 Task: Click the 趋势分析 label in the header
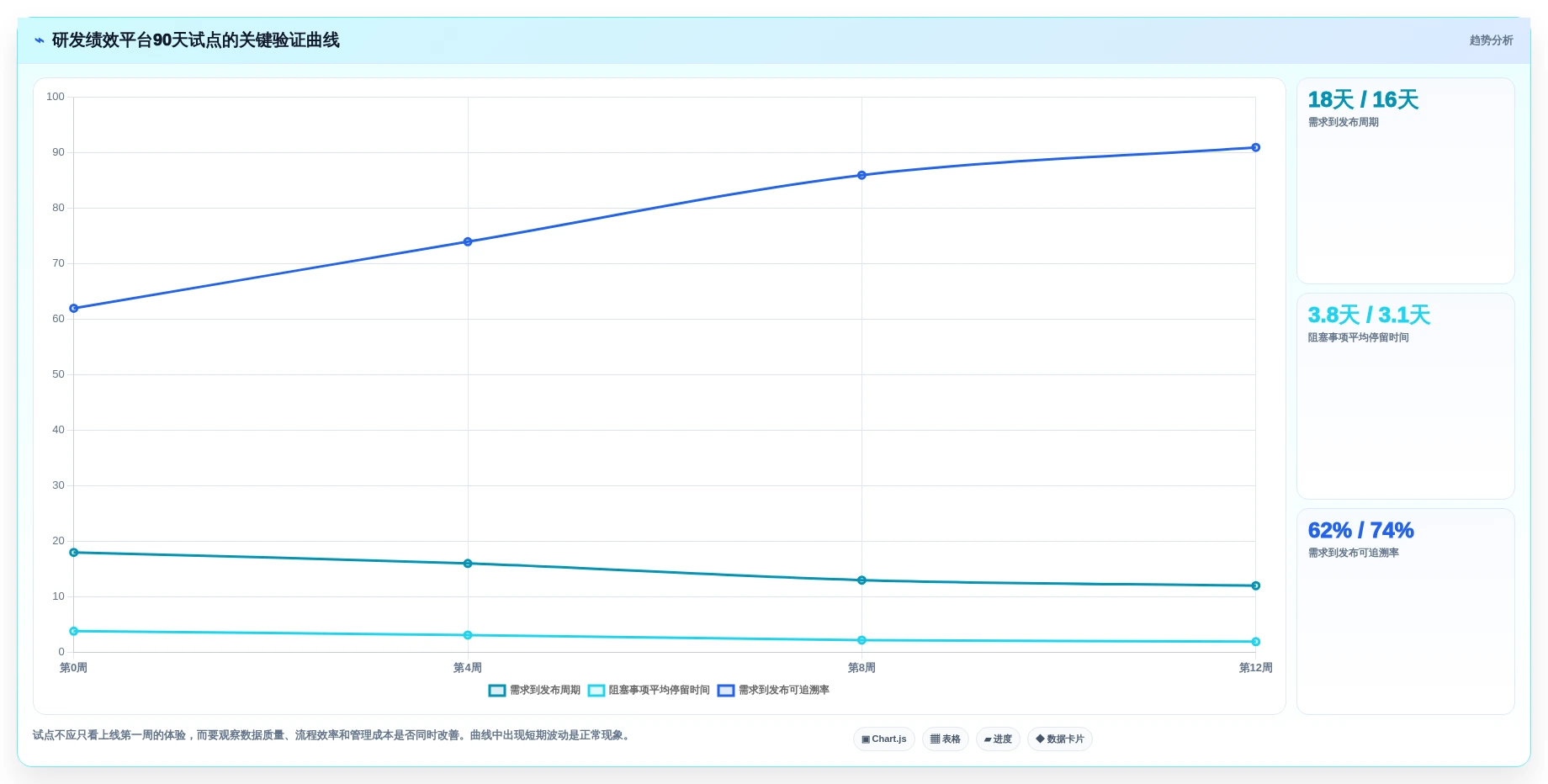coord(1491,40)
